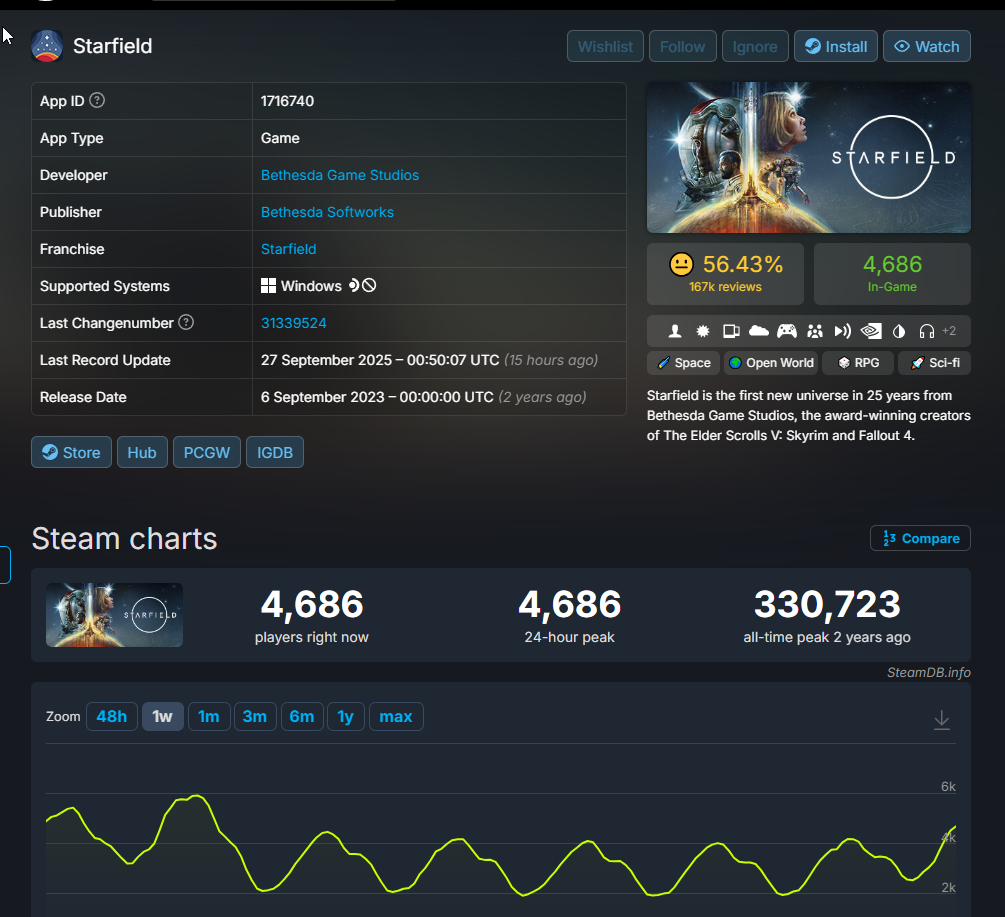This screenshot has height=917, width=1005.
Task: Select the Steam trading cards icon
Action: 731,331
